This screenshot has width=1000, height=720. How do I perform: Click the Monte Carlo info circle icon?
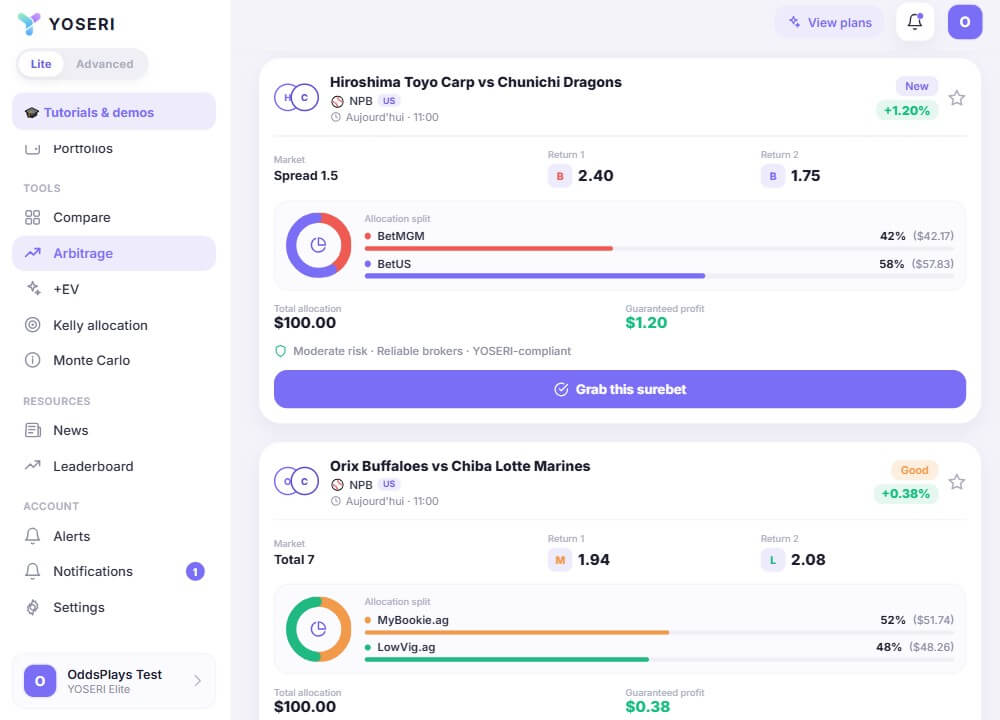pyautogui.click(x=33, y=360)
